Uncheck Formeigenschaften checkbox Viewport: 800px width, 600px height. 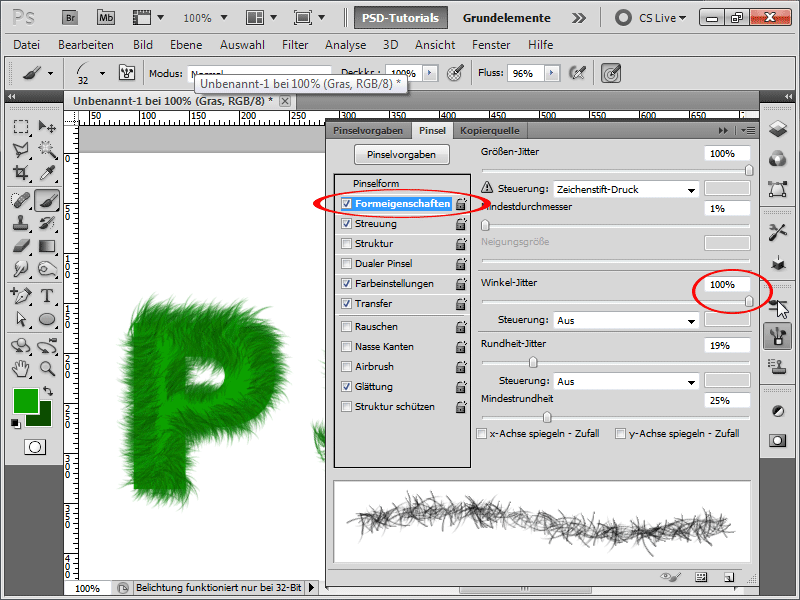[346, 204]
